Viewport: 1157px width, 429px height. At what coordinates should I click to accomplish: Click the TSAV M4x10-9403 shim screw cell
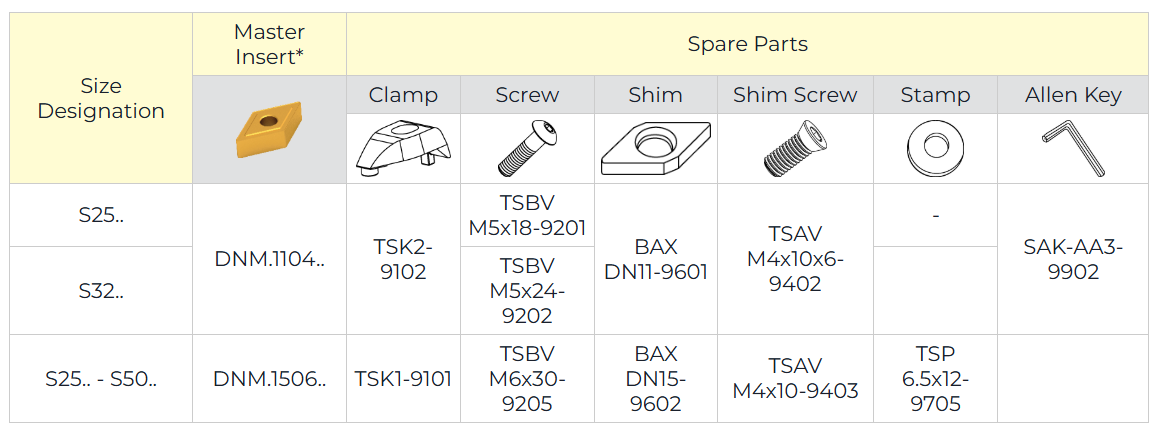(x=795, y=379)
